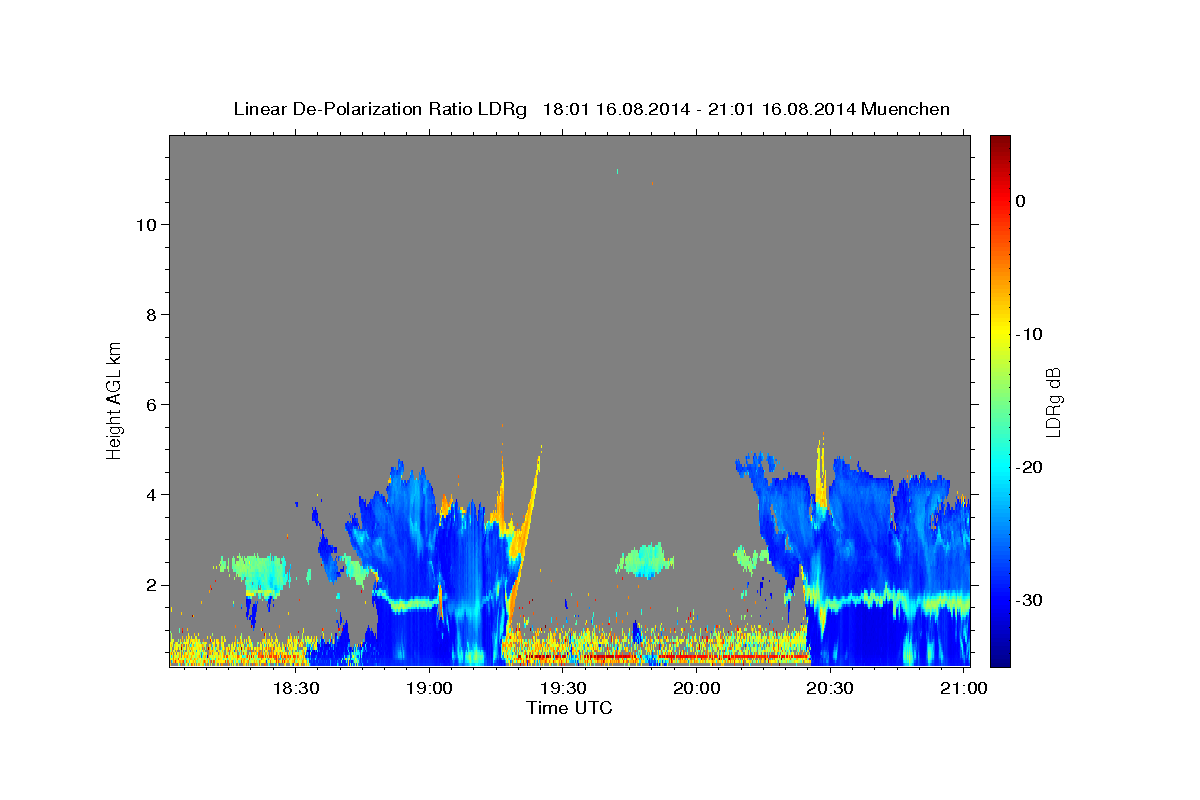
Task: Click the colorbar value -20
Action: 1029,467
